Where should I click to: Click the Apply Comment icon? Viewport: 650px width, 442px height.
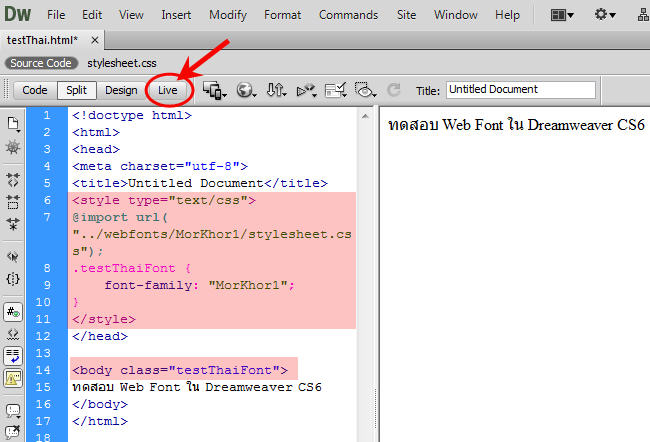pos(13,411)
